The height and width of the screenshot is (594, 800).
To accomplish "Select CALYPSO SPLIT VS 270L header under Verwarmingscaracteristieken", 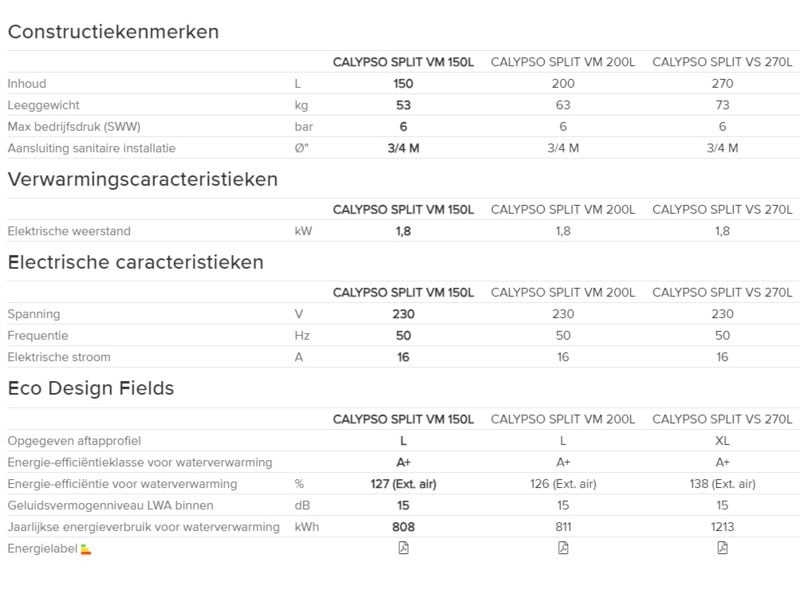I will point(722,209).
